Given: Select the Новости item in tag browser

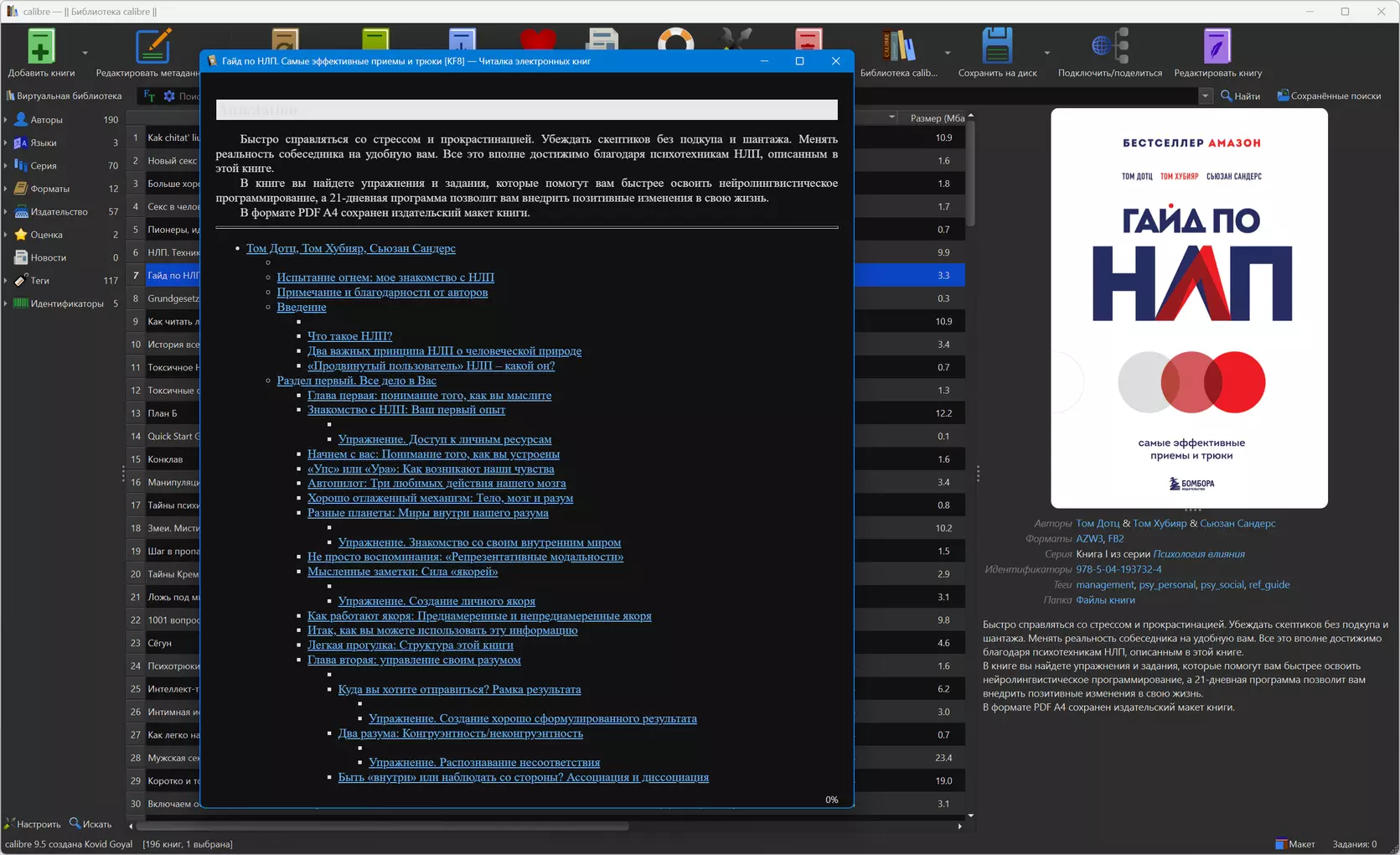Looking at the screenshot, I should (48, 257).
